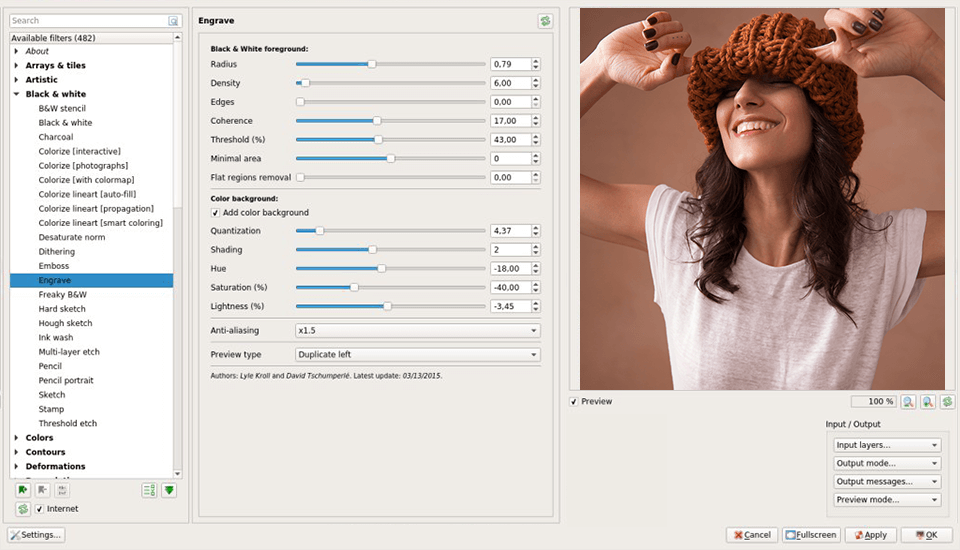Toggle the filter selection mode icon
Screen dimensions: 960x550
point(149,490)
